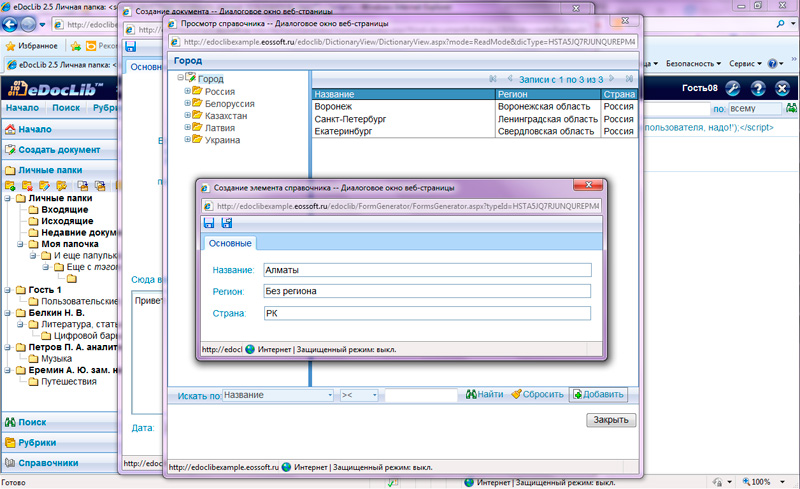Screen dimensions: 800x489
Task: Click the Найти button in the search bar
Action: pyautogui.click(x=485, y=395)
